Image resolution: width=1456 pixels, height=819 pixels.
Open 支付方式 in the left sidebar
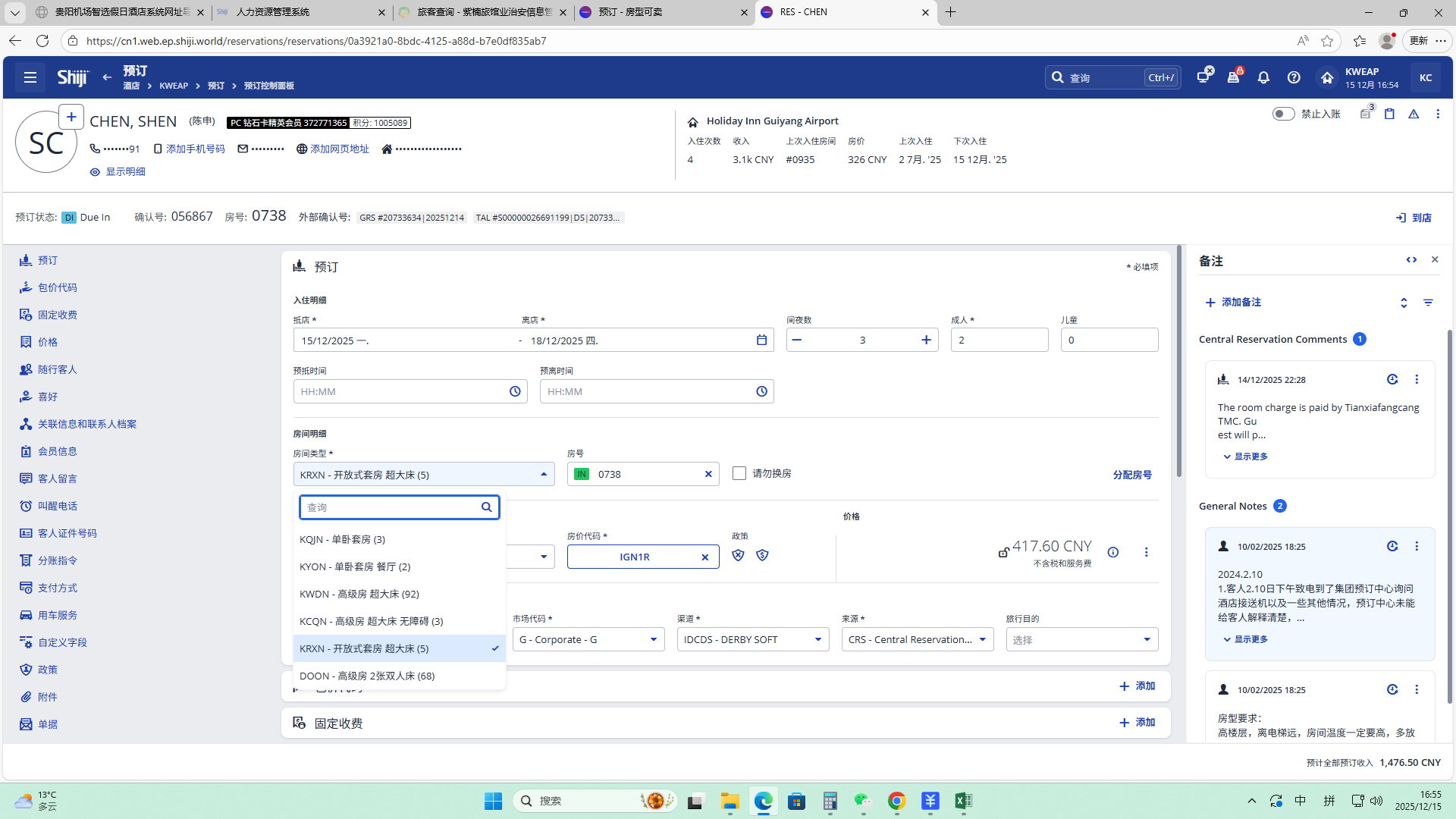58,588
